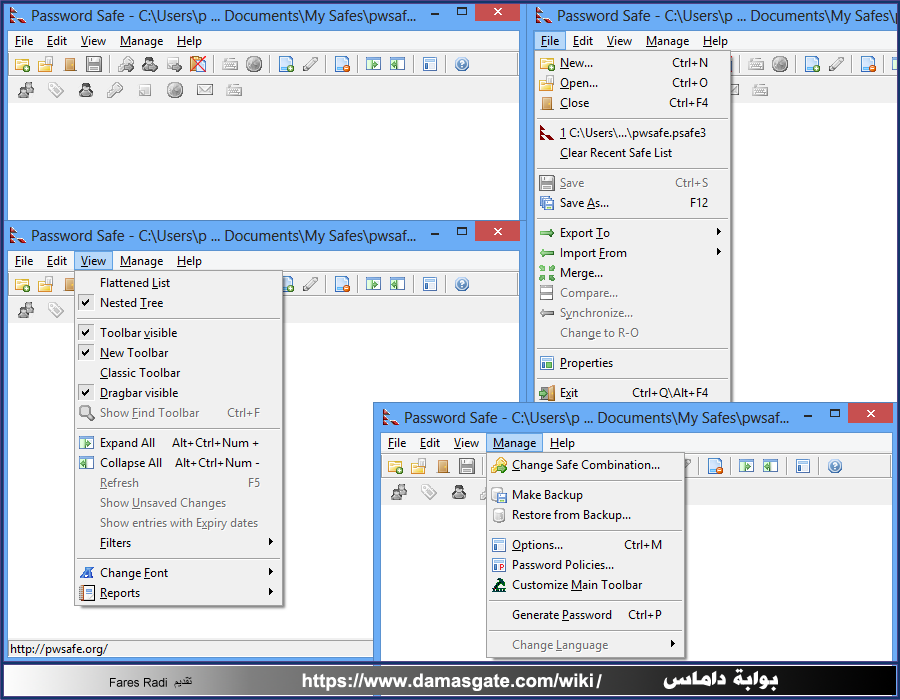The height and width of the screenshot is (700, 900).
Task: Click Delete Entry icon in top-left window toolbar
Action: [x=342, y=64]
